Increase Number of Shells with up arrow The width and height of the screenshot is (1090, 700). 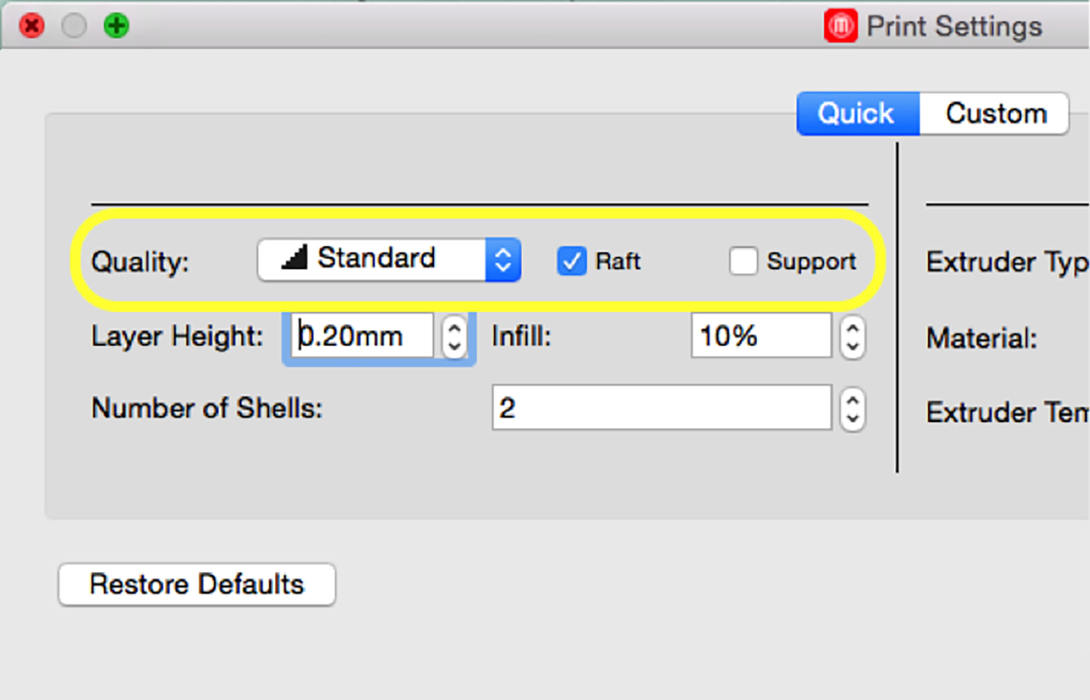point(852,398)
